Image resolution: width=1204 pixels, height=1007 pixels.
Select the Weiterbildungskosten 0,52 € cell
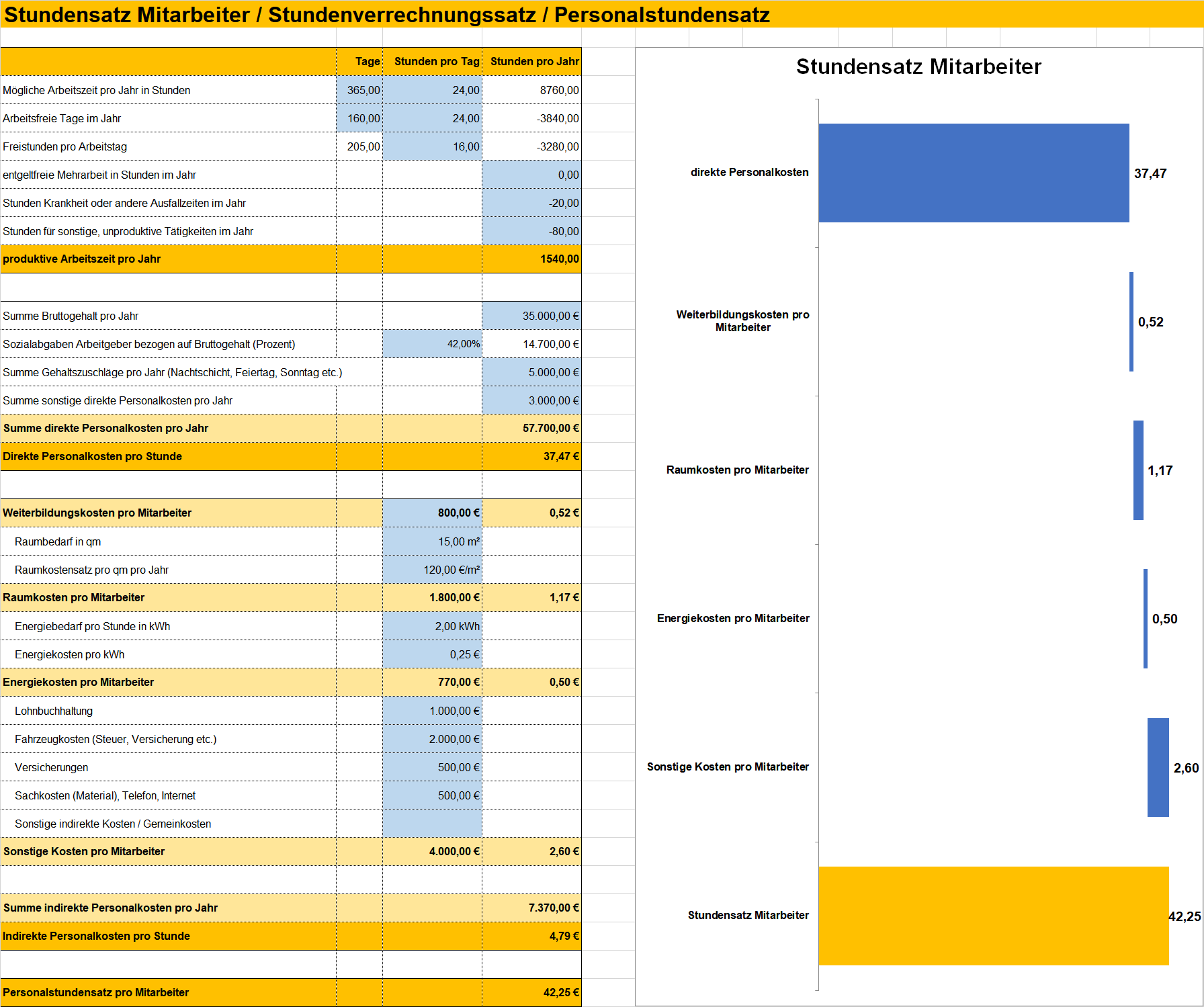(x=531, y=513)
